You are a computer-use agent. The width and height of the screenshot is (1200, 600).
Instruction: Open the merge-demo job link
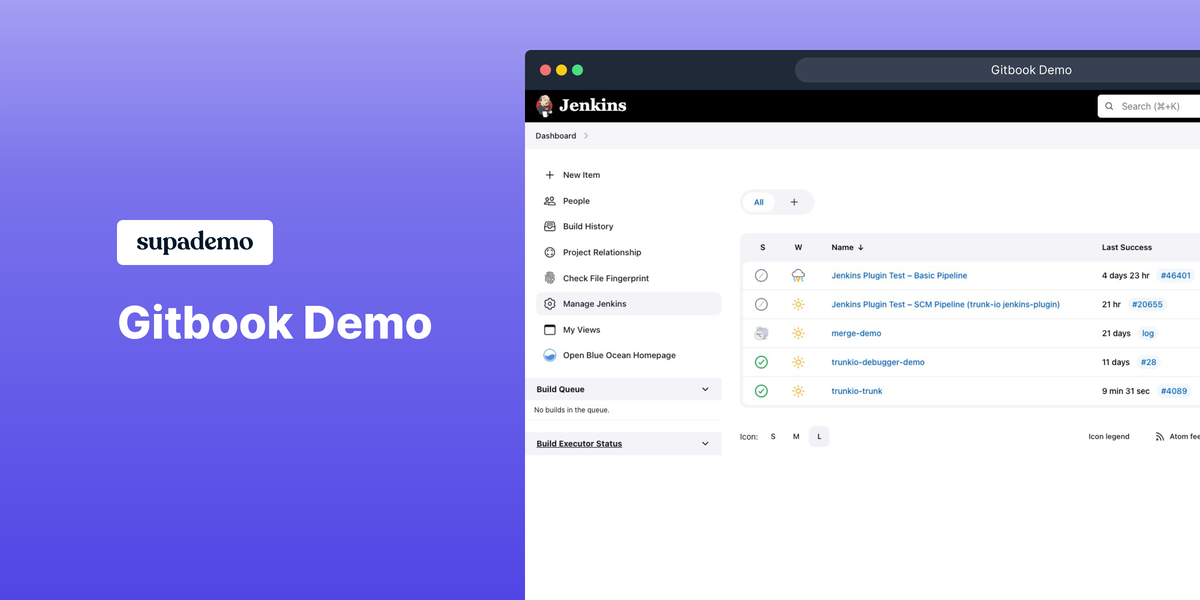click(856, 333)
